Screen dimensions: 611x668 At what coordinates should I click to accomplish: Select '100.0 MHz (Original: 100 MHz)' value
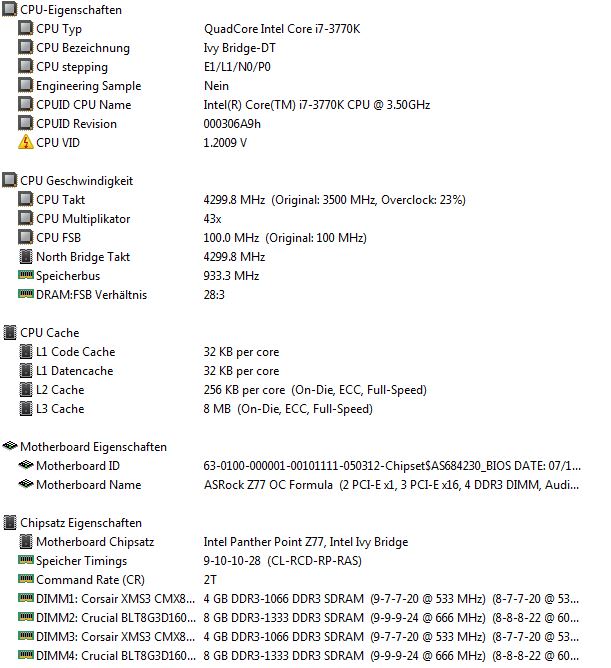285,238
